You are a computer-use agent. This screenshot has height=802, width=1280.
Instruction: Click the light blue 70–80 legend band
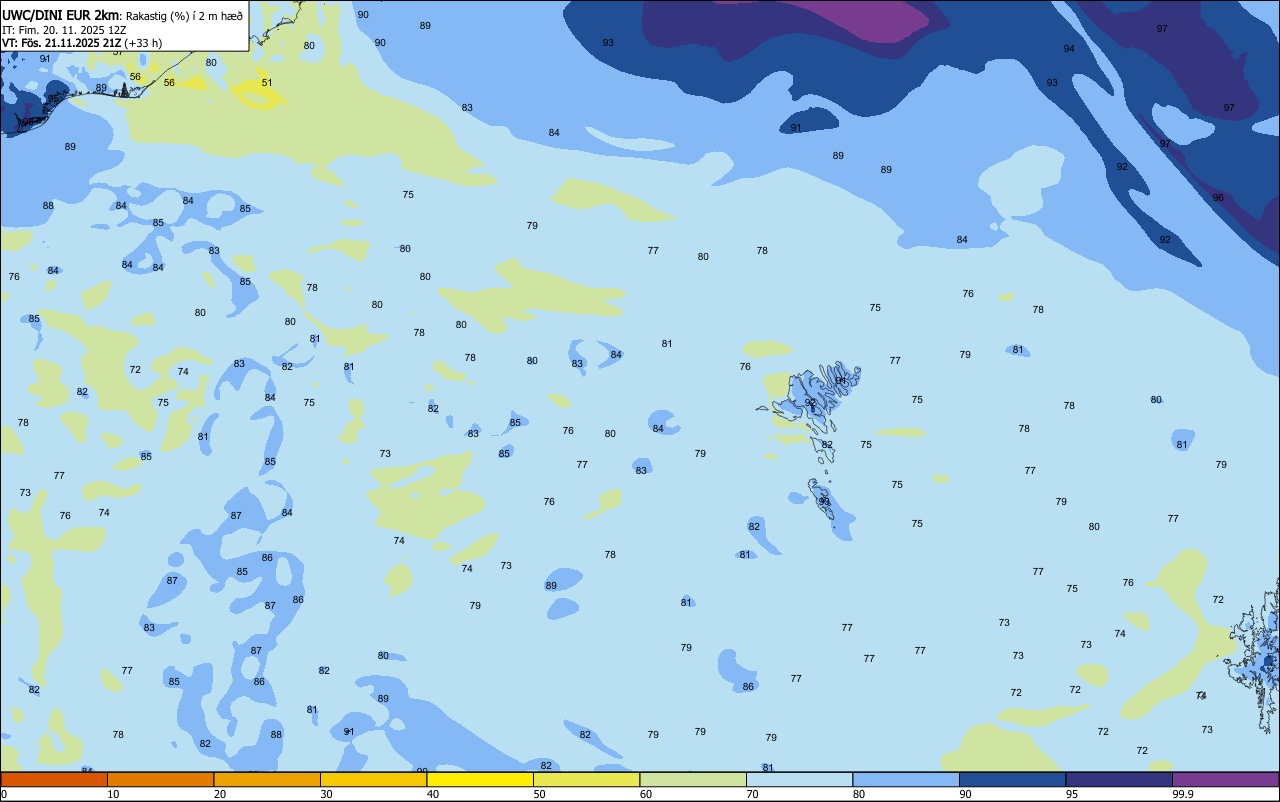click(x=799, y=779)
